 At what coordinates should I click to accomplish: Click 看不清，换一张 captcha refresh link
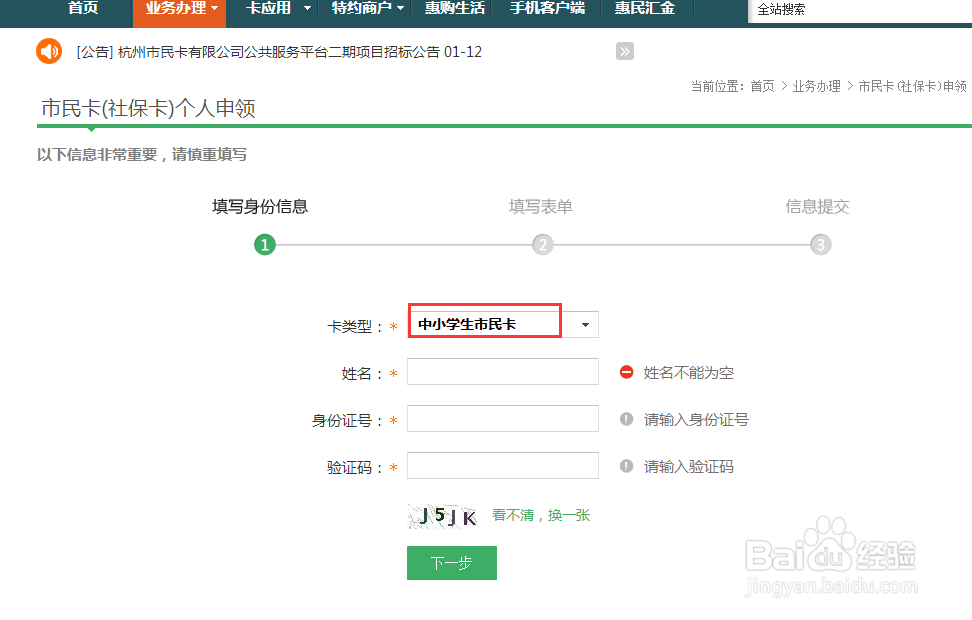coord(541,515)
